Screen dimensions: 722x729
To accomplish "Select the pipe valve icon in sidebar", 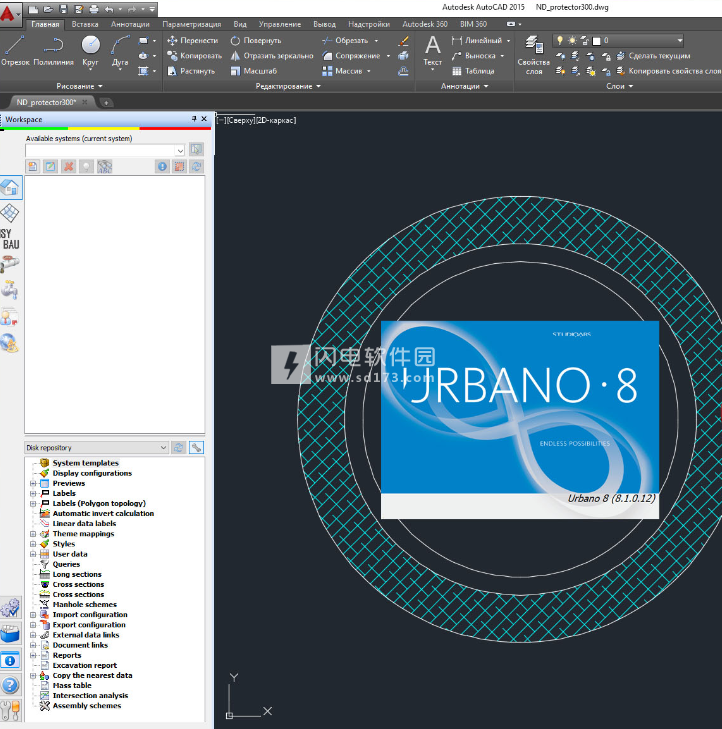I will [x=10, y=265].
